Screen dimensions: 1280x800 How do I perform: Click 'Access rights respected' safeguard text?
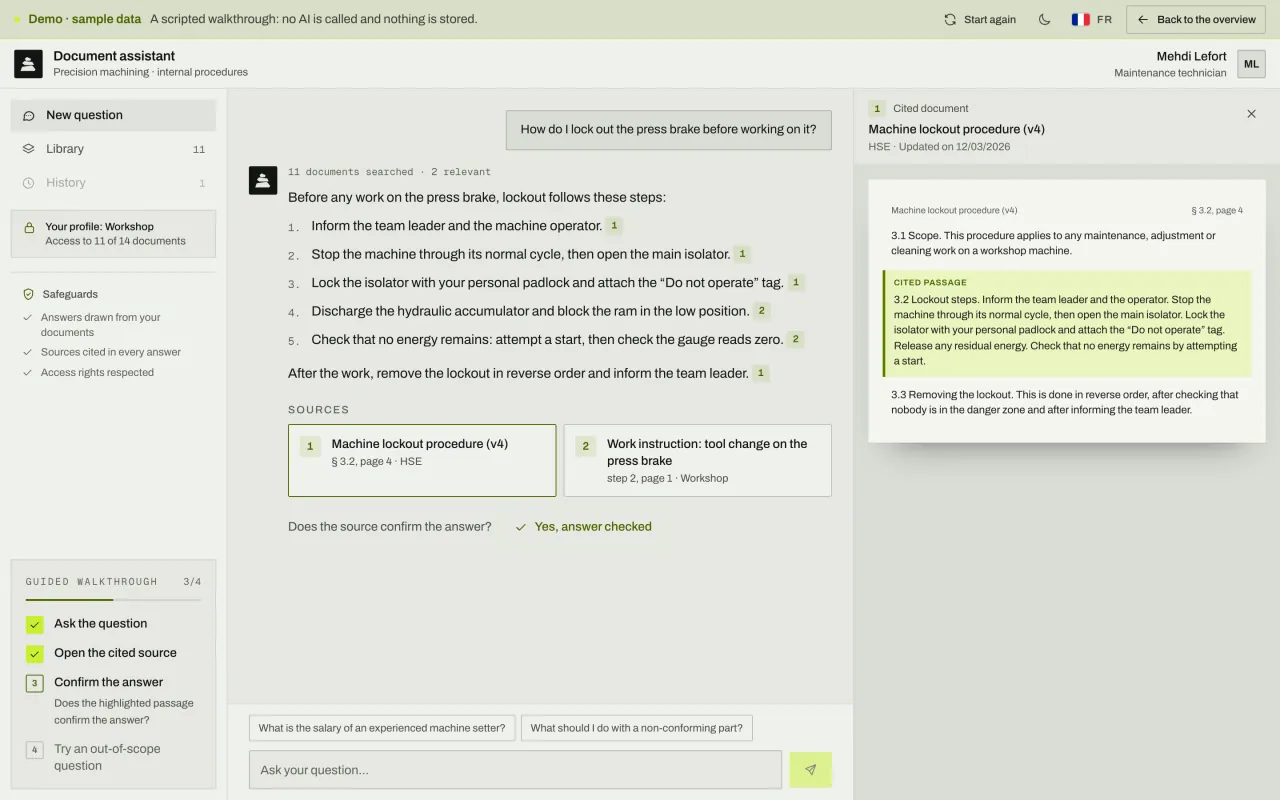pos(97,373)
